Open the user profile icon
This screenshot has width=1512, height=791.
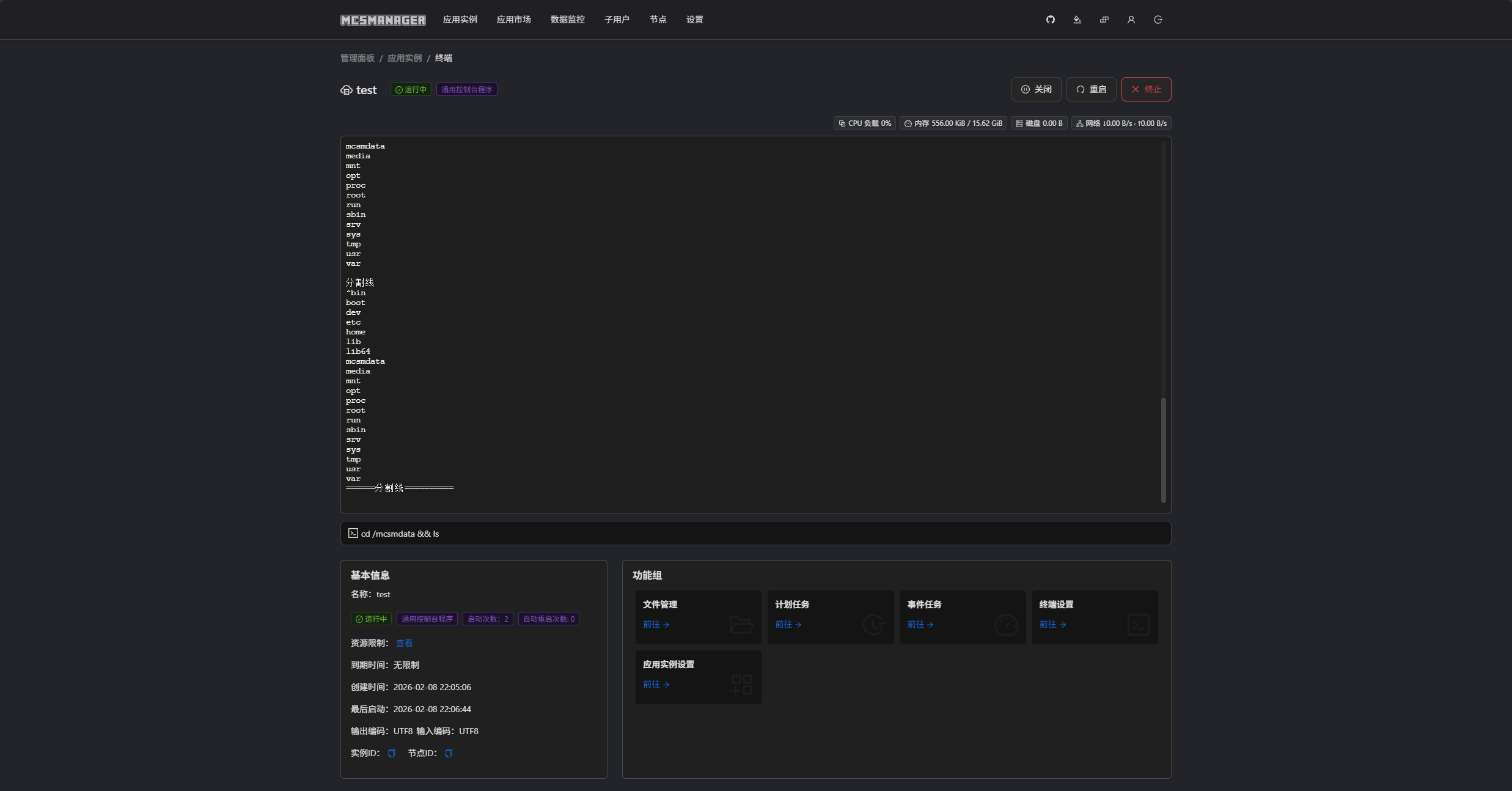tap(1131, 20)
